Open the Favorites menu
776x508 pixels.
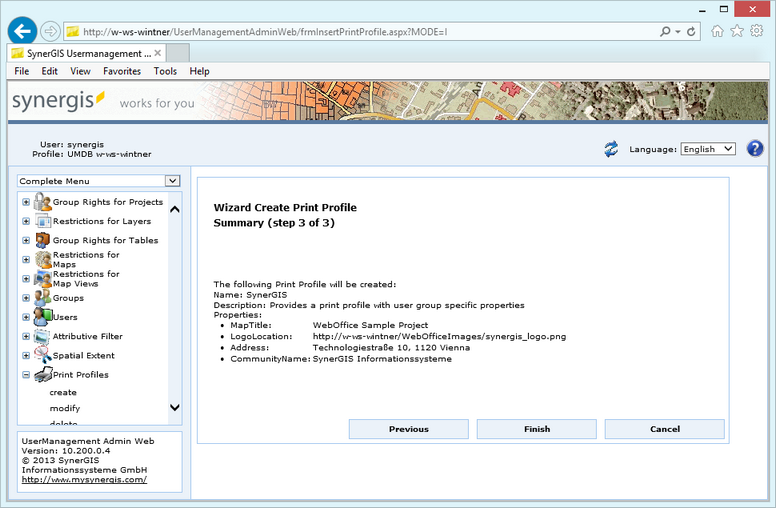[x=122, y=71]
